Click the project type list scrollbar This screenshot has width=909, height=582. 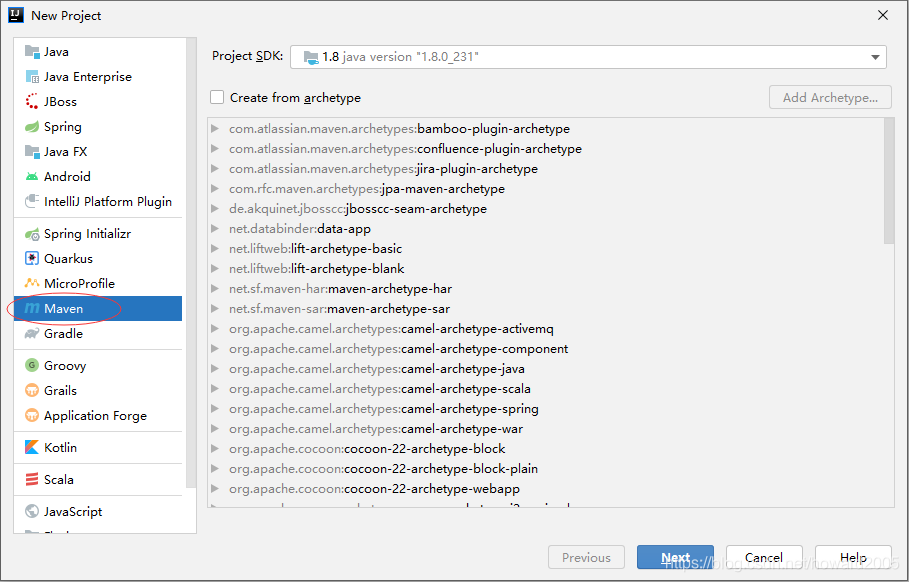(191, 264)
